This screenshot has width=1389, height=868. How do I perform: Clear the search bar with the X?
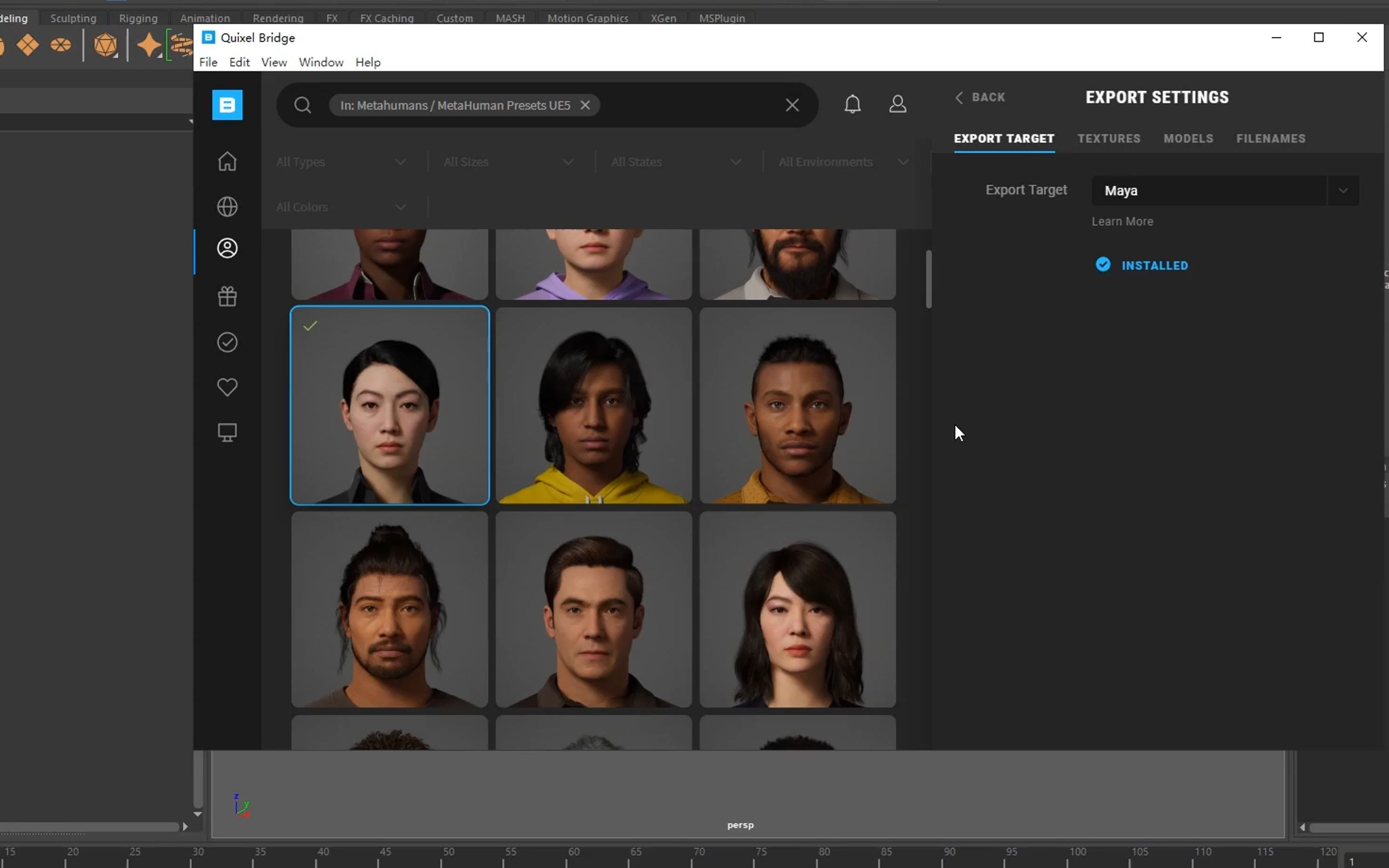tap(792, 105)
